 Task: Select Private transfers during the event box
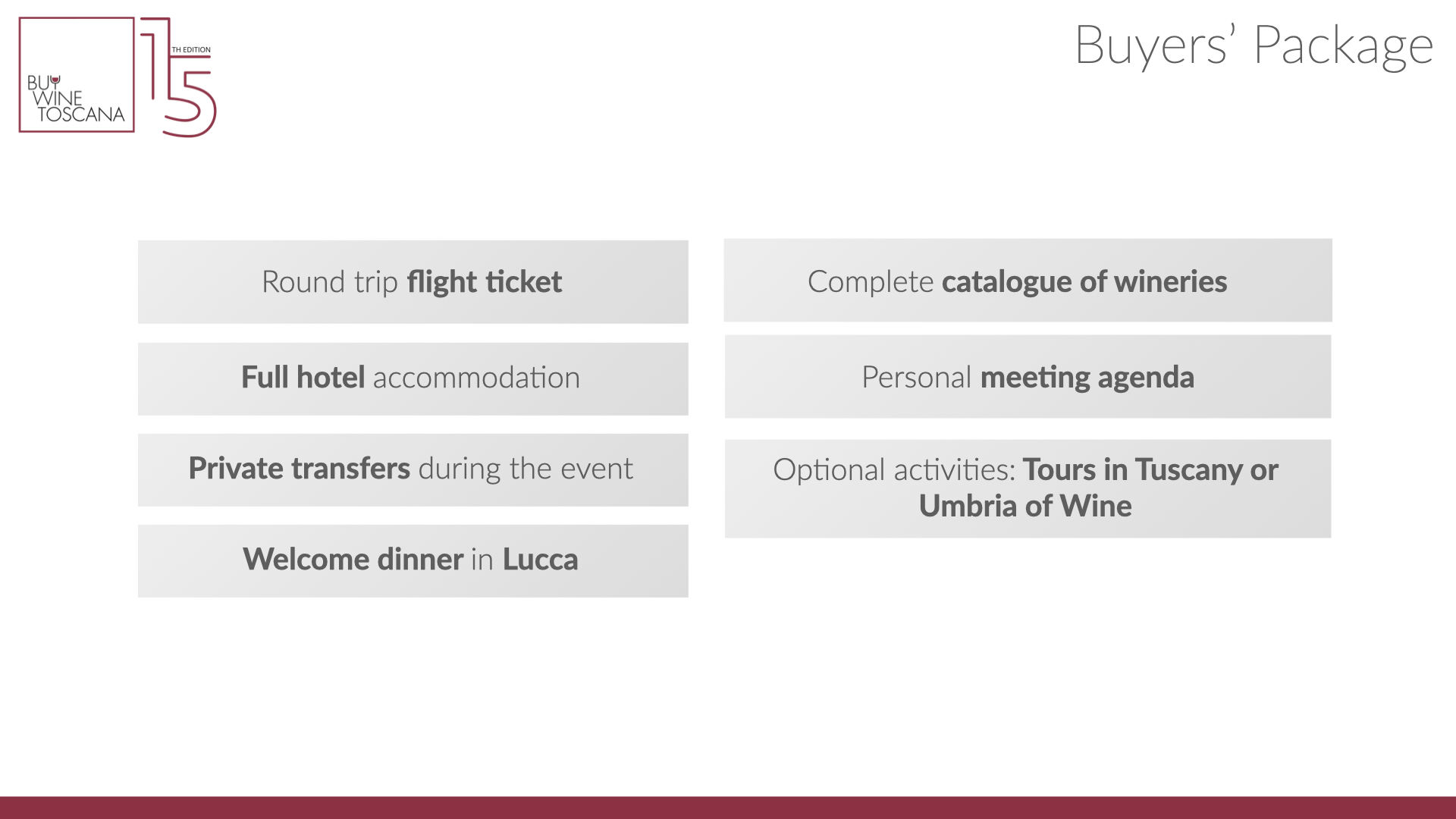click(x=413, y=470)
